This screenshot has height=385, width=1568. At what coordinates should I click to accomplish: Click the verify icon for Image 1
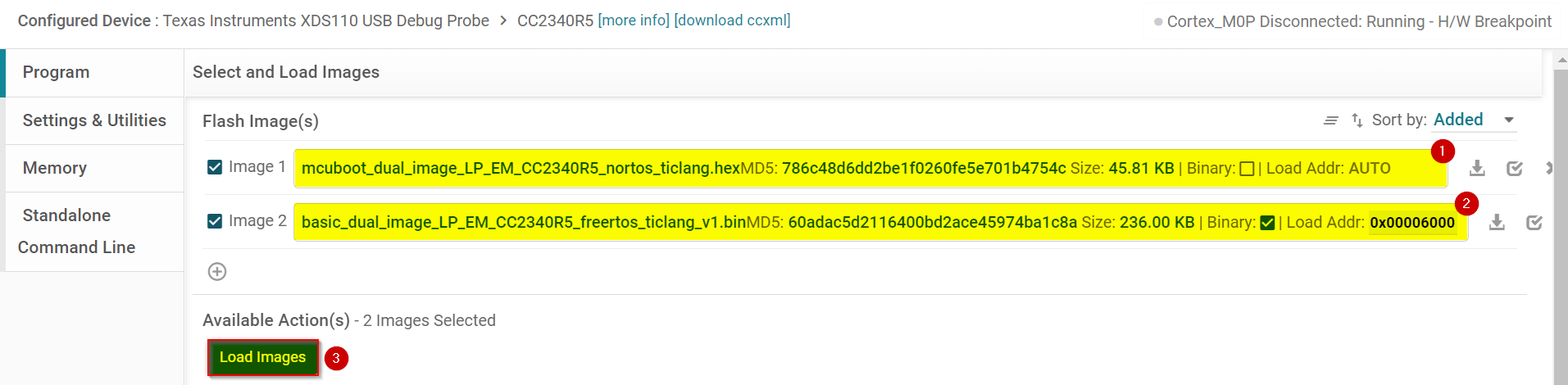tap(1515, 168)
